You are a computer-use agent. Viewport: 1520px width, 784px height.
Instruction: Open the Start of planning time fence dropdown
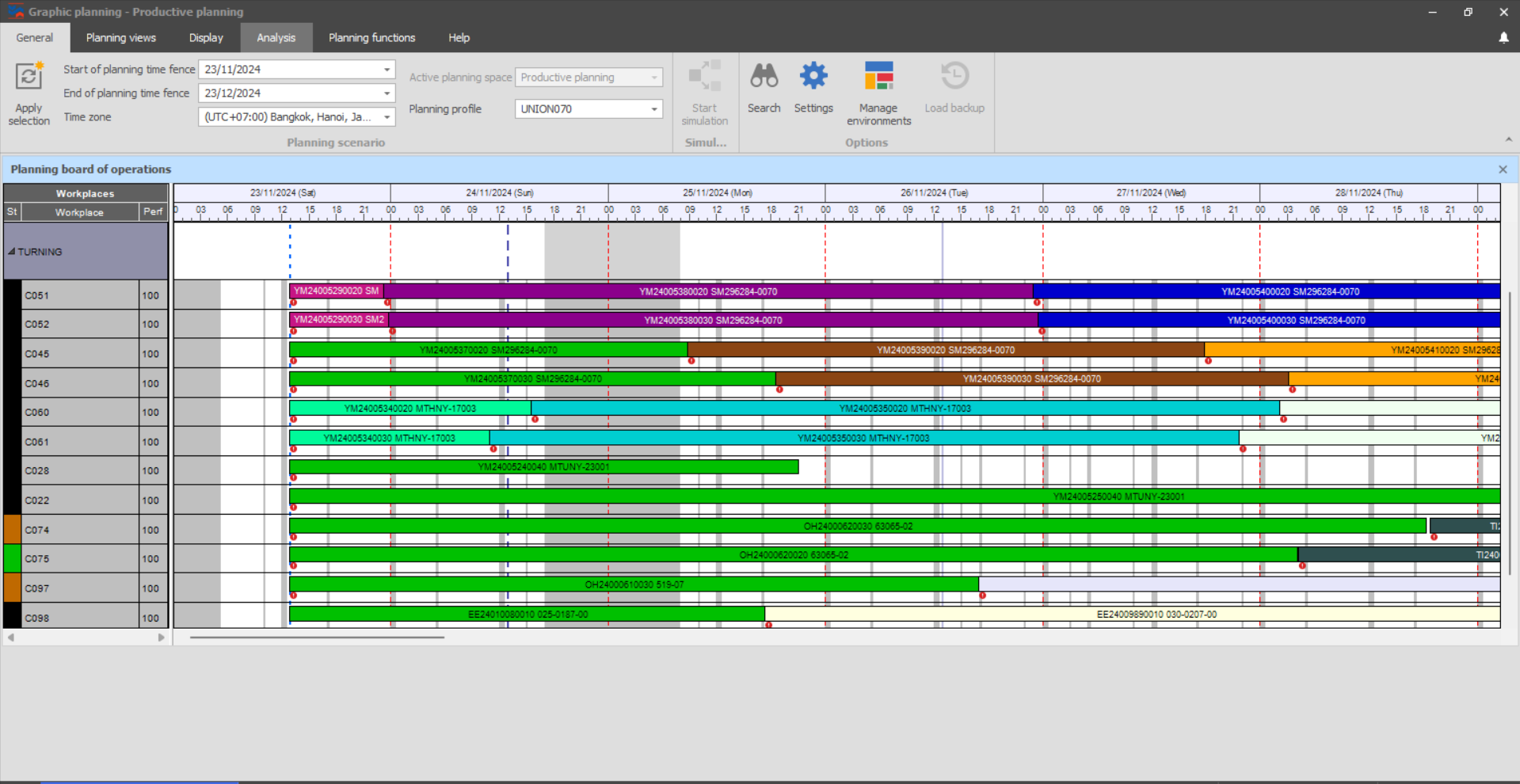[x=387, y=70]
